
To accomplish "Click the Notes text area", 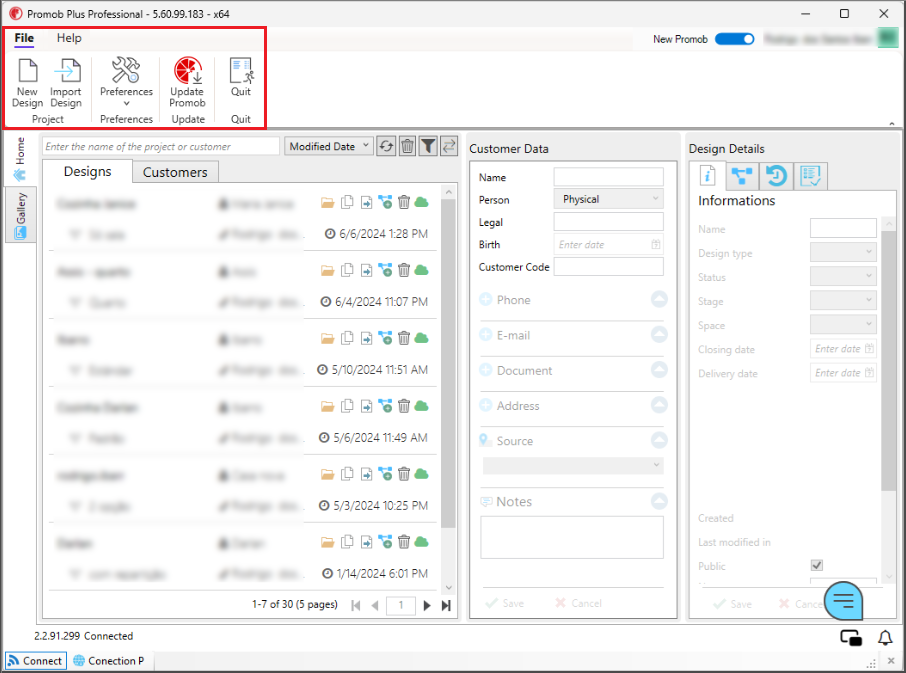I will click(x=572, y=537).
